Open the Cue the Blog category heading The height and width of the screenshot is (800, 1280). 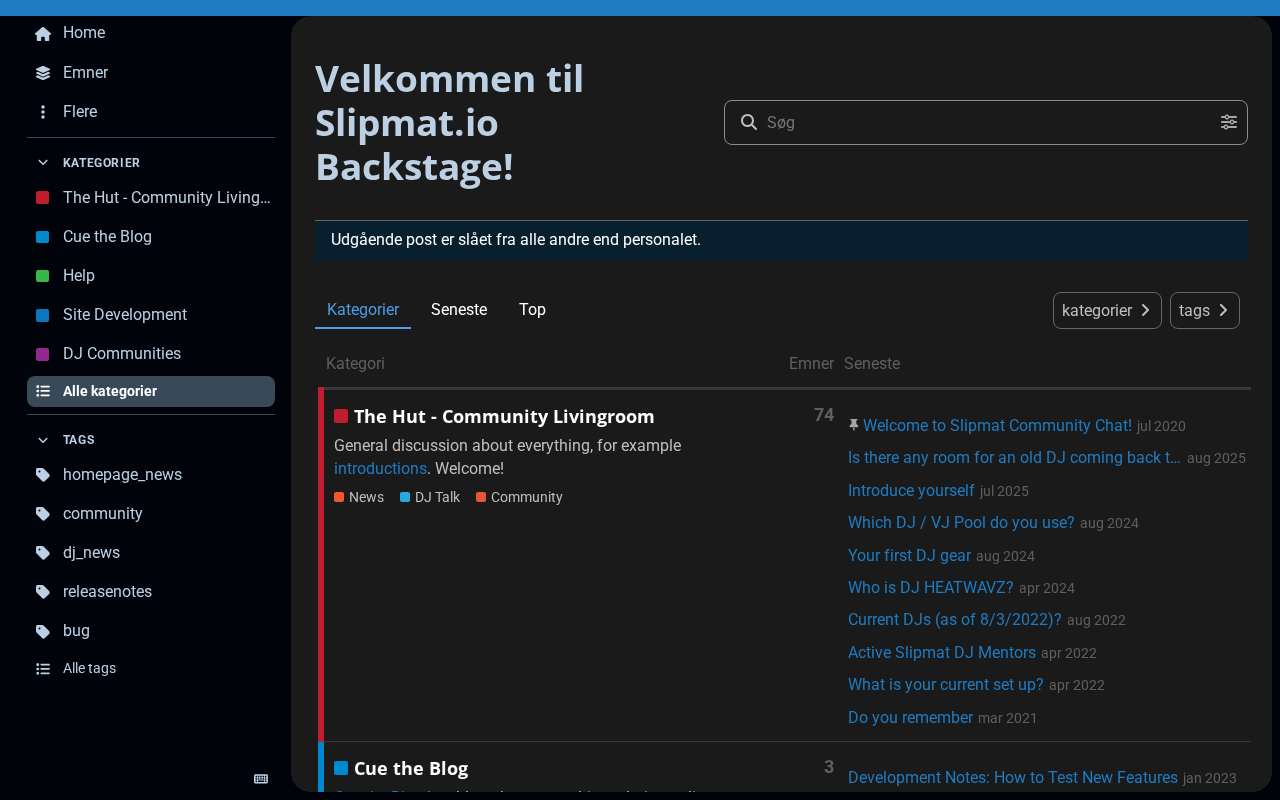coord(411,769)
